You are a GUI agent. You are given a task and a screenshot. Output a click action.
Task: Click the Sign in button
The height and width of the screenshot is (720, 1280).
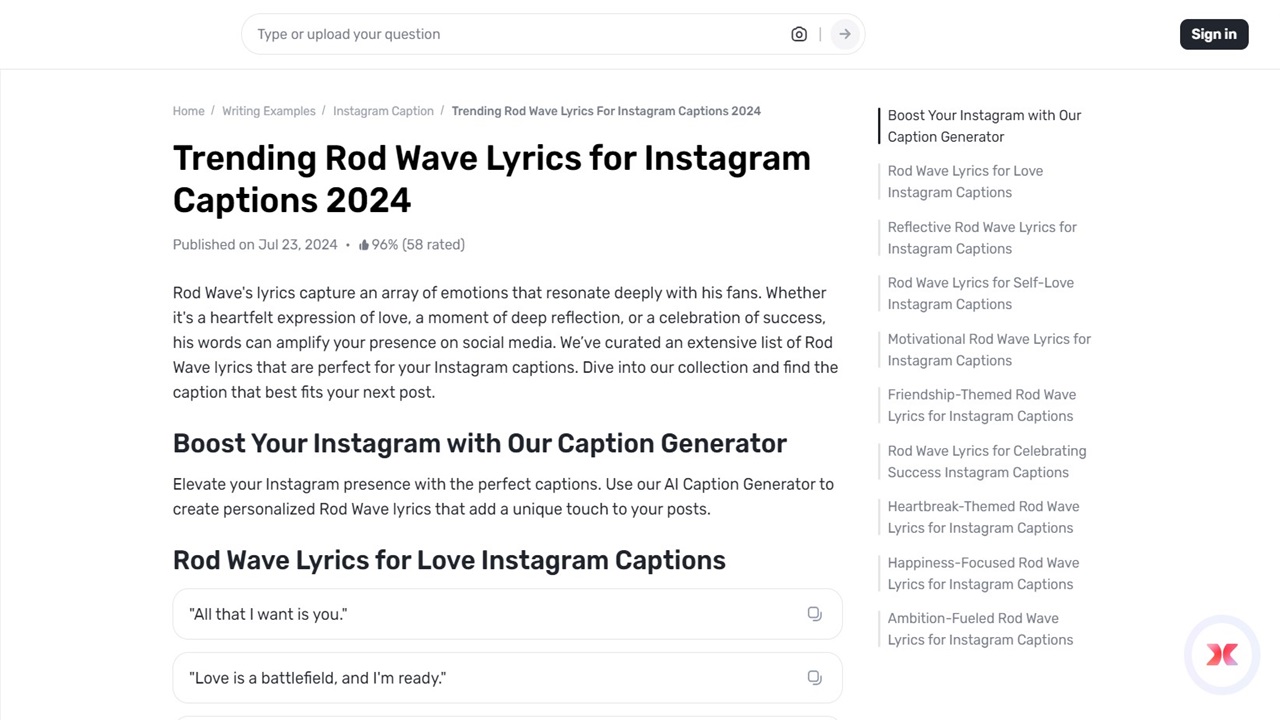1213,33
